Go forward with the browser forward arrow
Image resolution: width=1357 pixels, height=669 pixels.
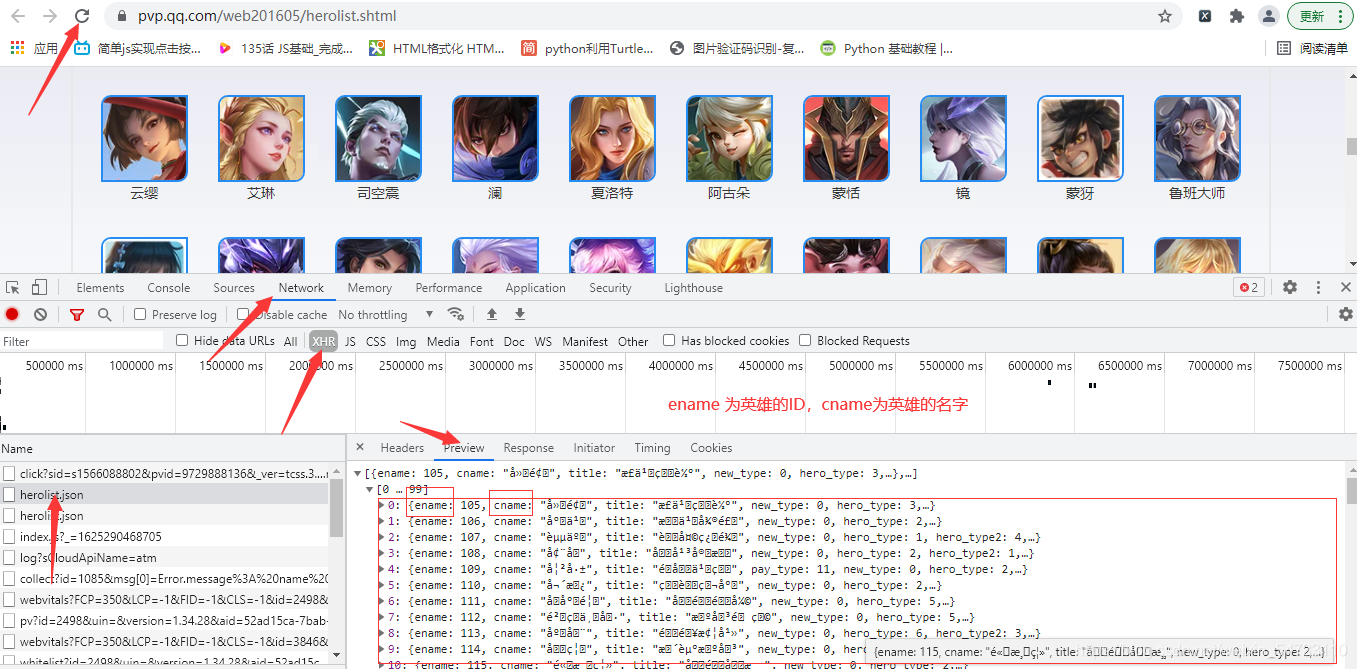click(x=51, y=16)
